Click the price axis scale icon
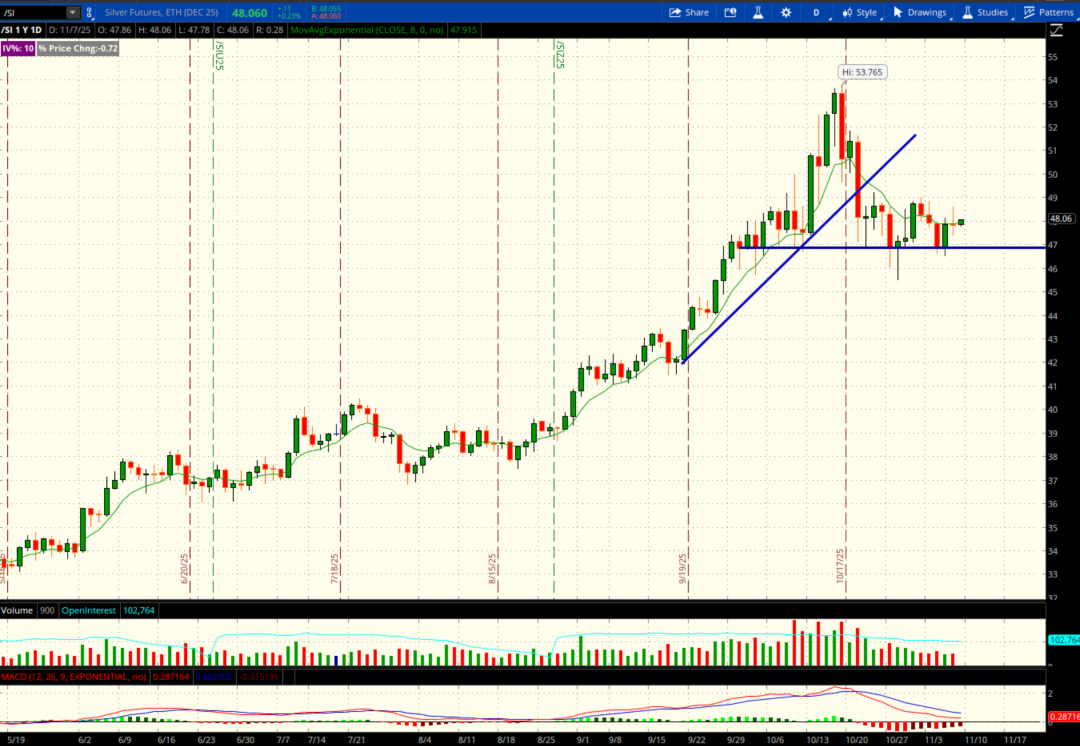1080x746 pixels. tap(1056, 30)
